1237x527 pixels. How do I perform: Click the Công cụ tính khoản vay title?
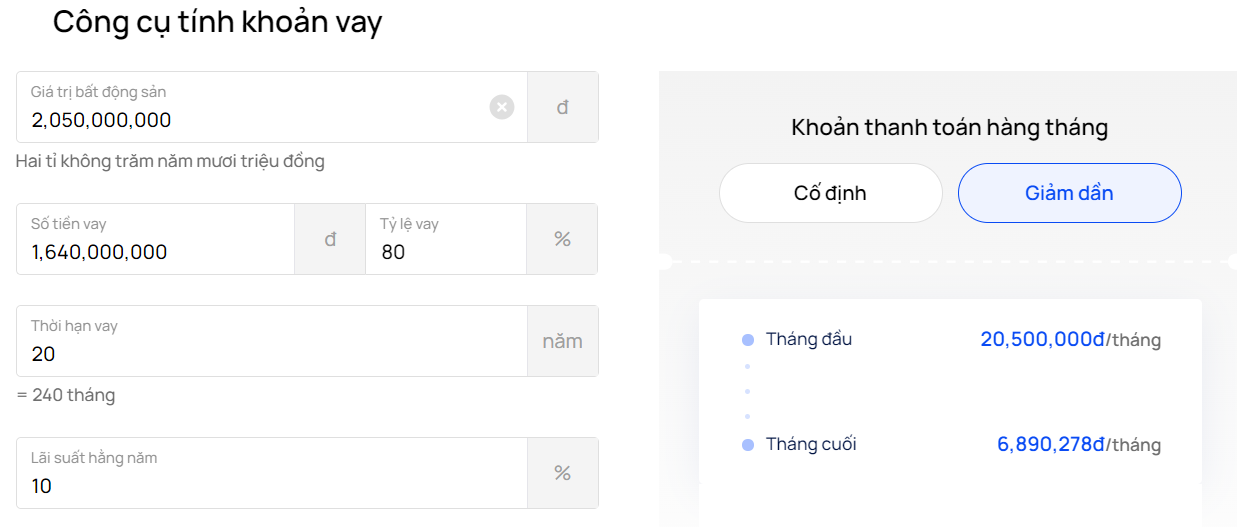(217, 21)
